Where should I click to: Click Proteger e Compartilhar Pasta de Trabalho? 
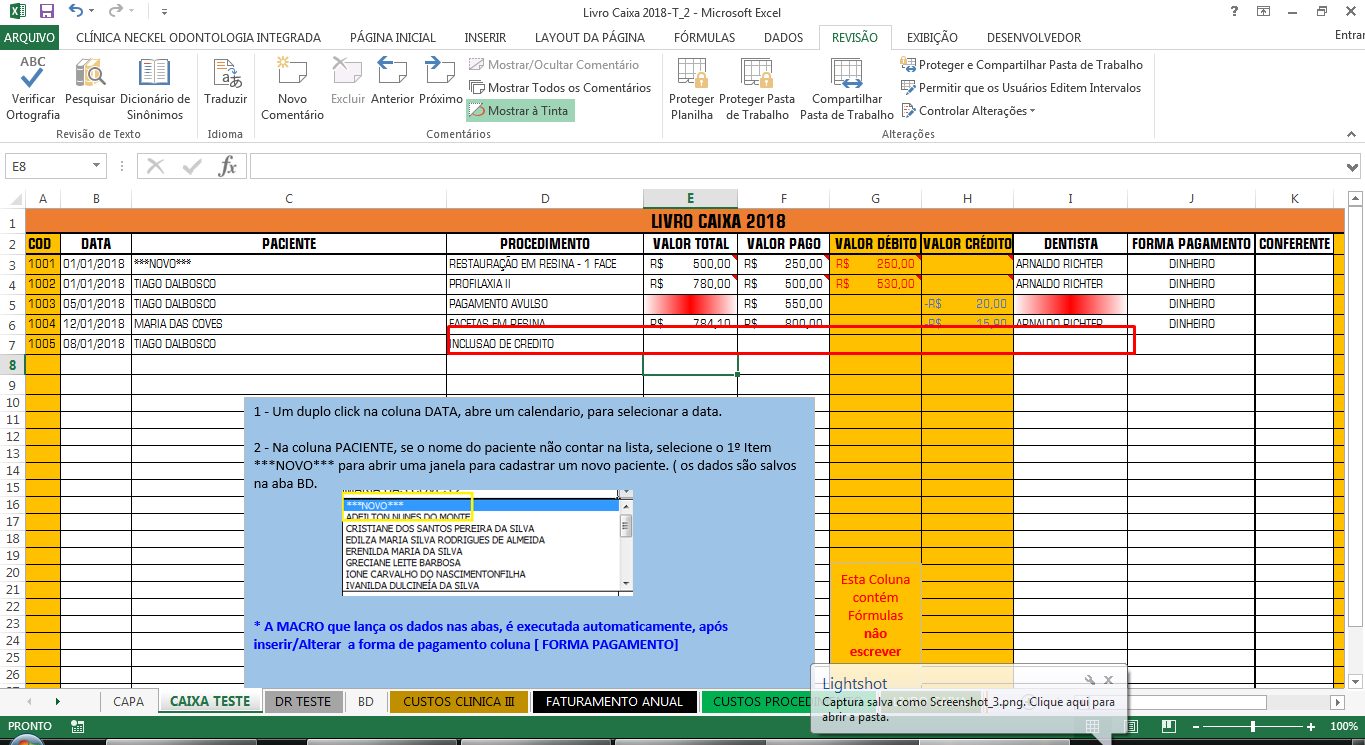pos(1022,65)
